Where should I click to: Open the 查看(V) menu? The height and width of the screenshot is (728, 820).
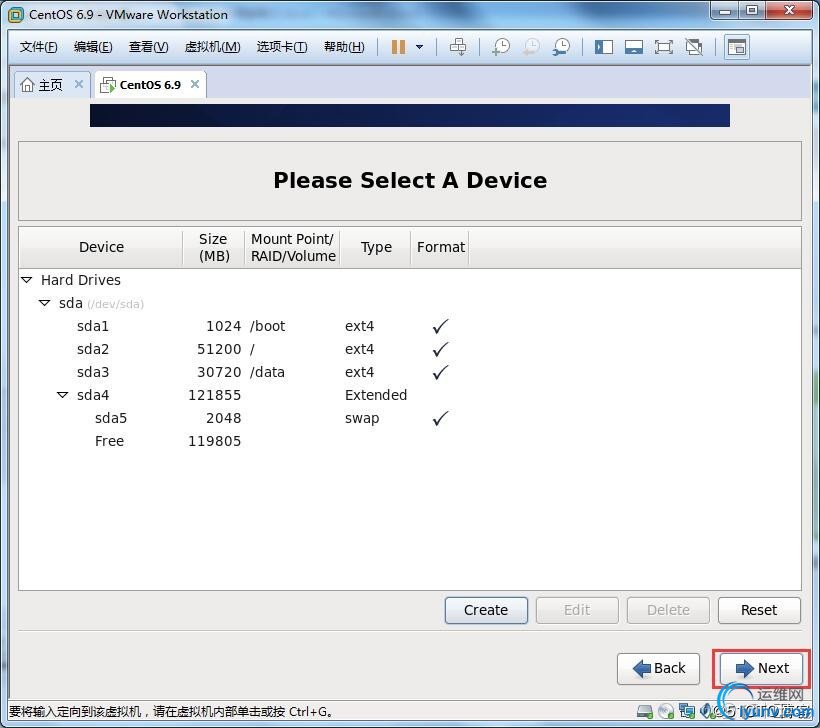tap(149, 47)
